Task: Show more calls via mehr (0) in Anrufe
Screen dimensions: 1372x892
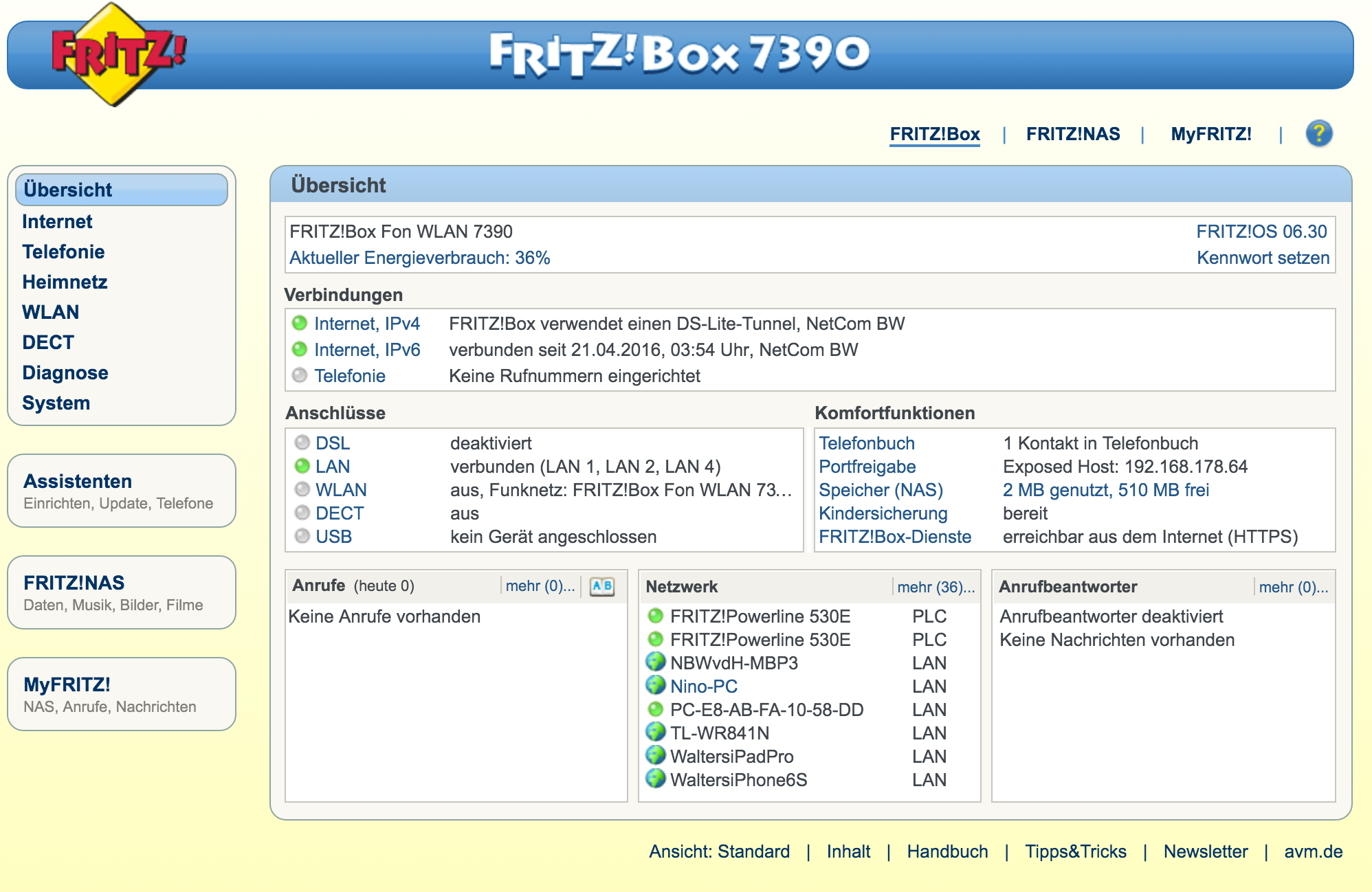Action: click(540, 586)
